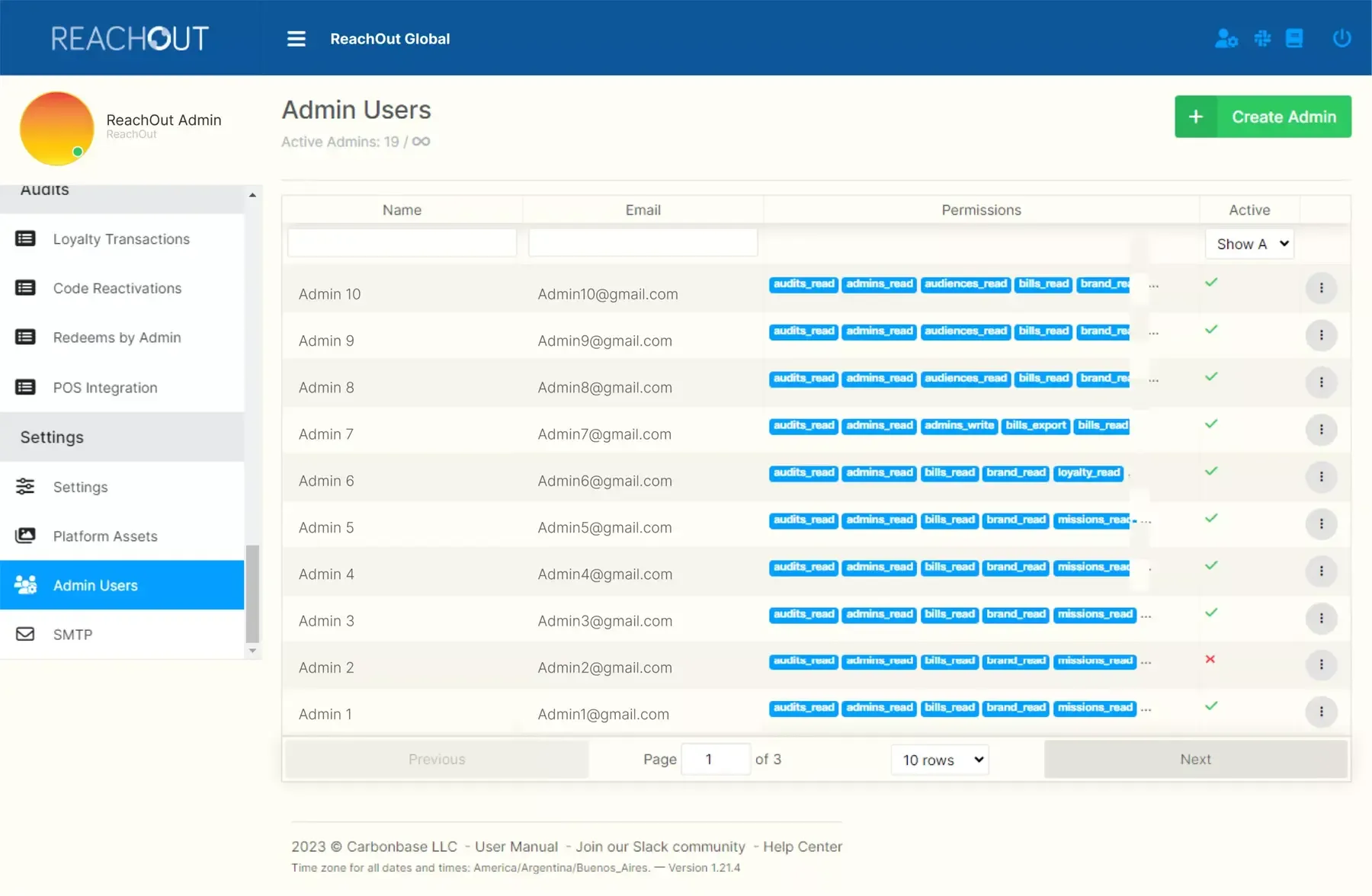Click the Name filter input field
The width and height of the screenshot is (1372, 896).
pos(402,243)
